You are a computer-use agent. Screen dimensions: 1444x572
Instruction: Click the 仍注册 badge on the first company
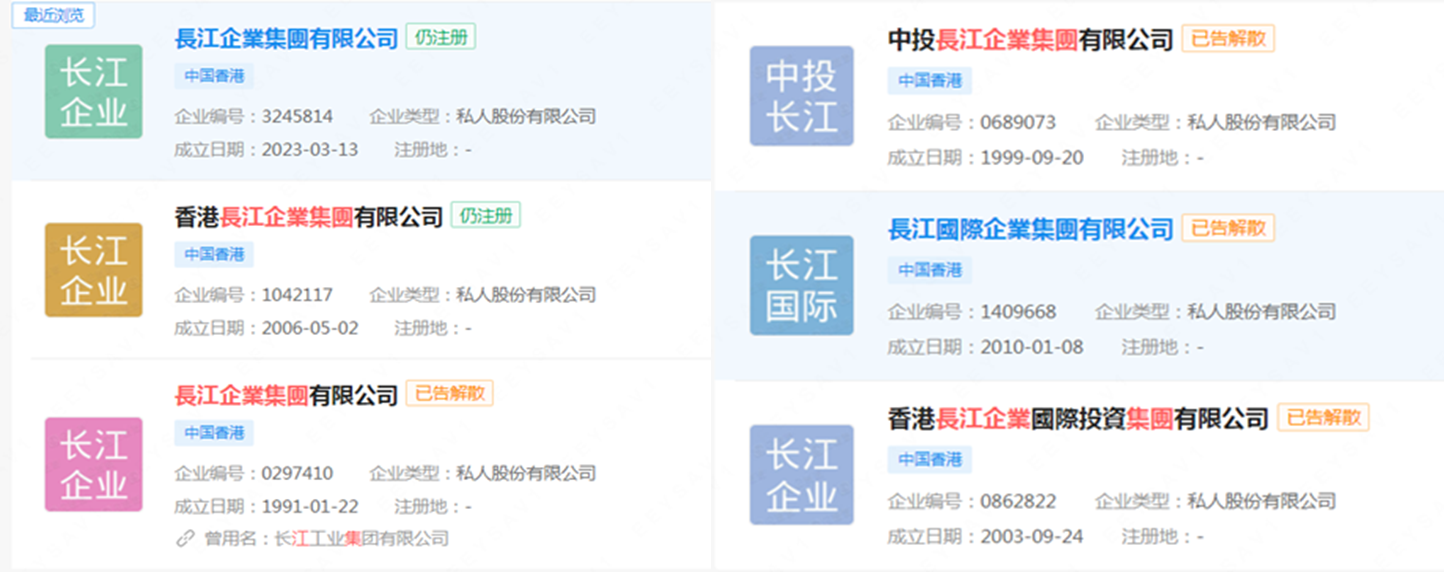(x=440, y=37)
